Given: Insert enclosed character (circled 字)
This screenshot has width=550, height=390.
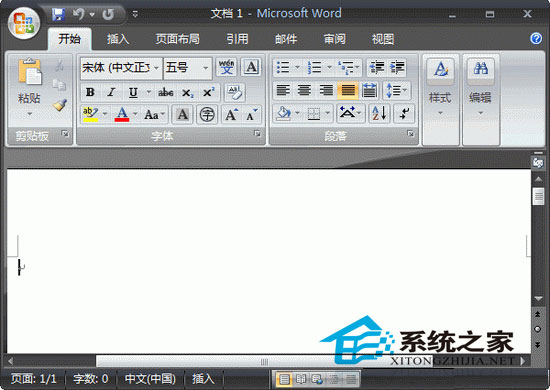Looking at the screenshot, I should (207, 114).
